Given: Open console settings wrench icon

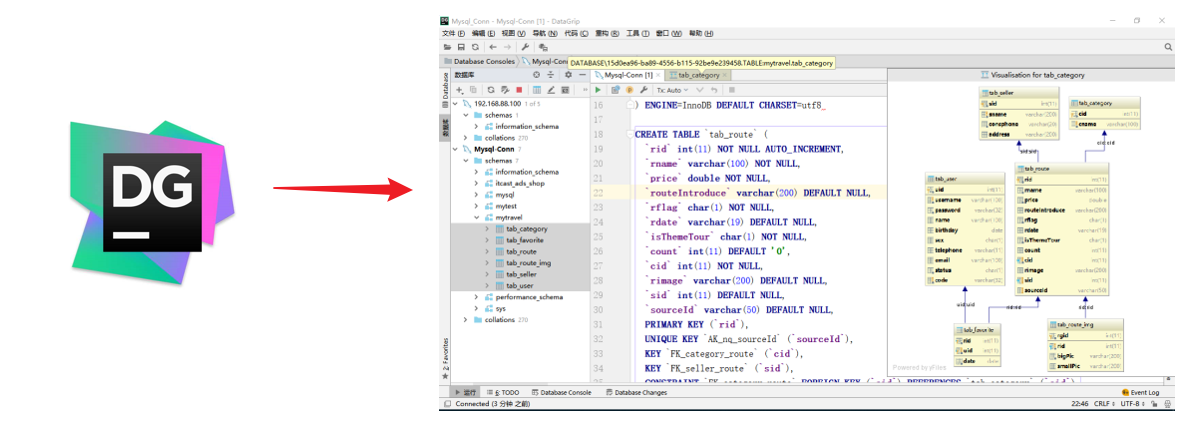Looking at the screenshot, I should click(x=644, y=90).
